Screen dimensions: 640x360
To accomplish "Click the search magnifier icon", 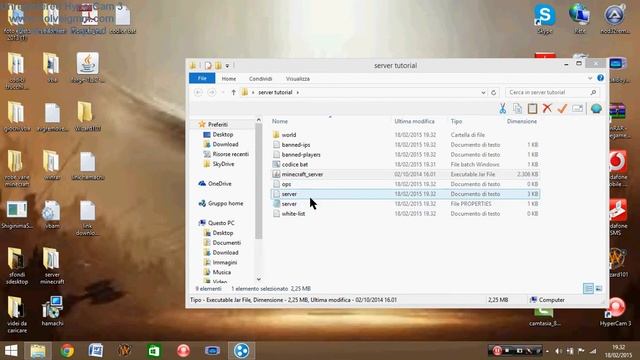I will click(x=593, y=93).
